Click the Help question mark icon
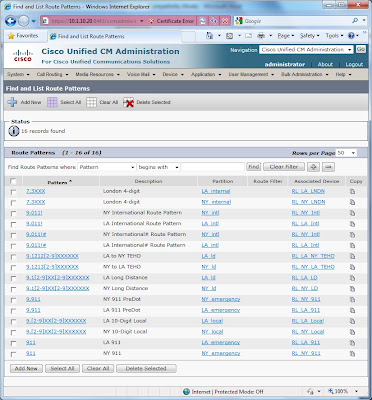Screen dimensions: 372x400 click(x=351, y=36)
